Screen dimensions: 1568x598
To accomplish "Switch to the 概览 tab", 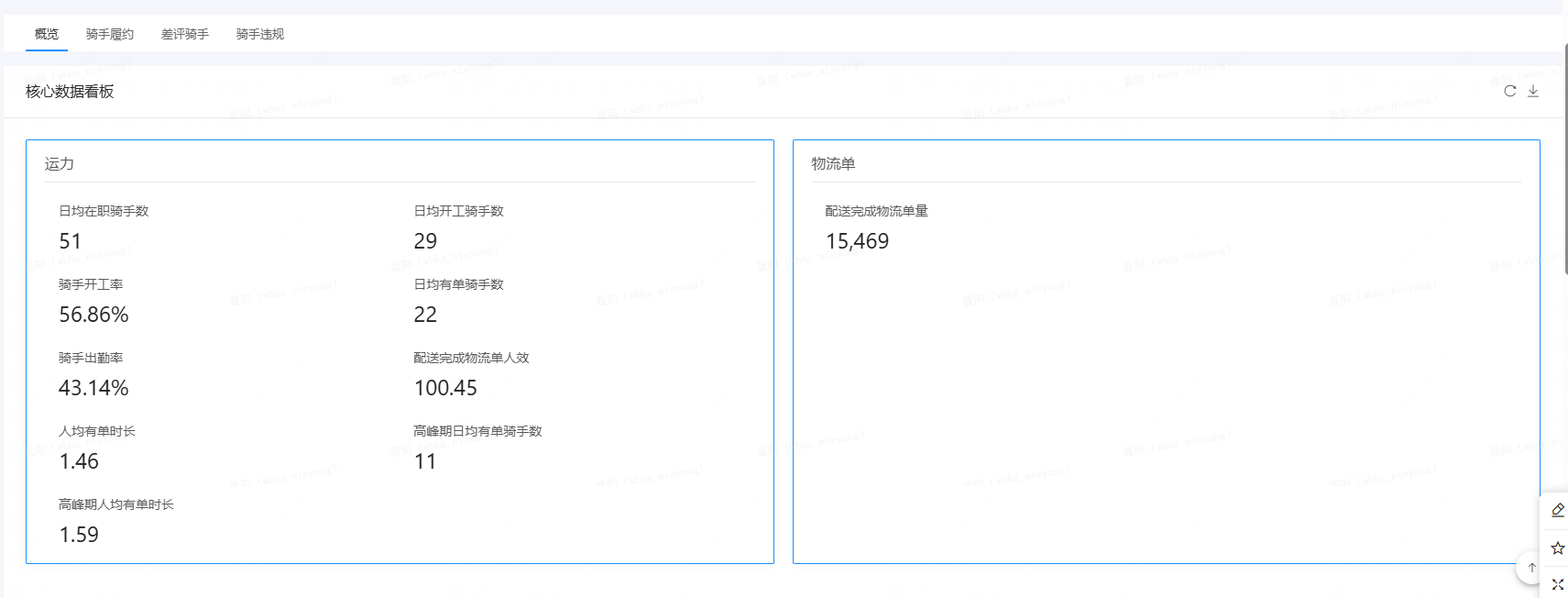I will [47, 34].
